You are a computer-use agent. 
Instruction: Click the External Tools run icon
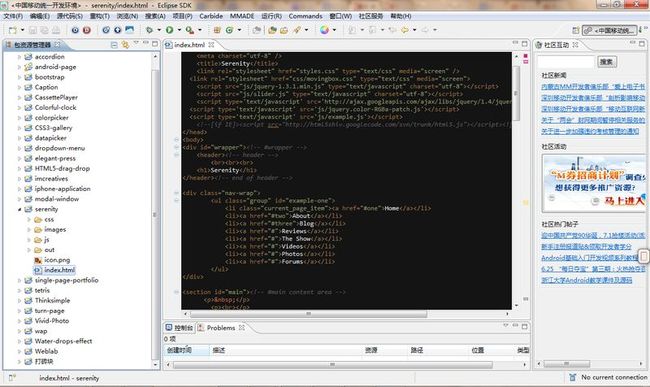[189, 30]
